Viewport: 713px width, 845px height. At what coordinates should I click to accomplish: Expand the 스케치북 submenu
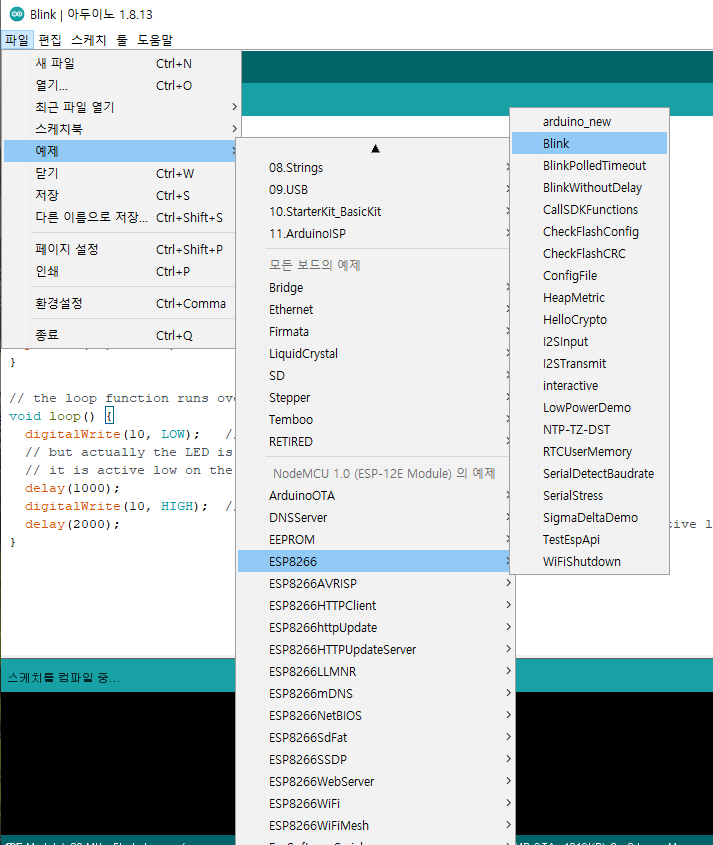coord(120,129)
